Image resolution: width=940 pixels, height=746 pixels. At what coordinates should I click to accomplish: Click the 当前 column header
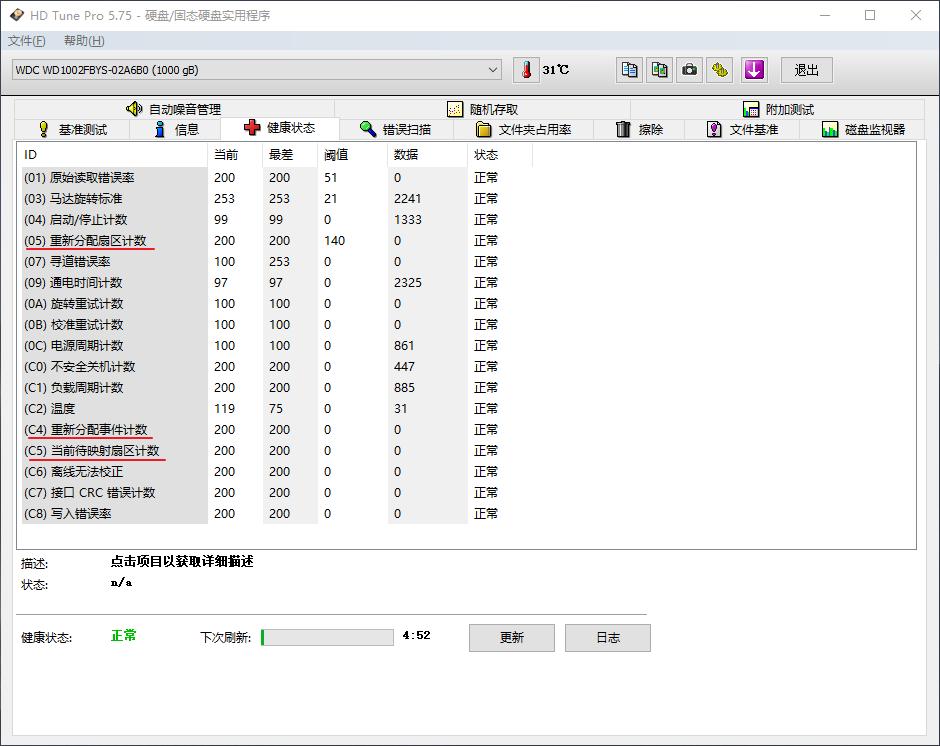[x=235, y=155]
